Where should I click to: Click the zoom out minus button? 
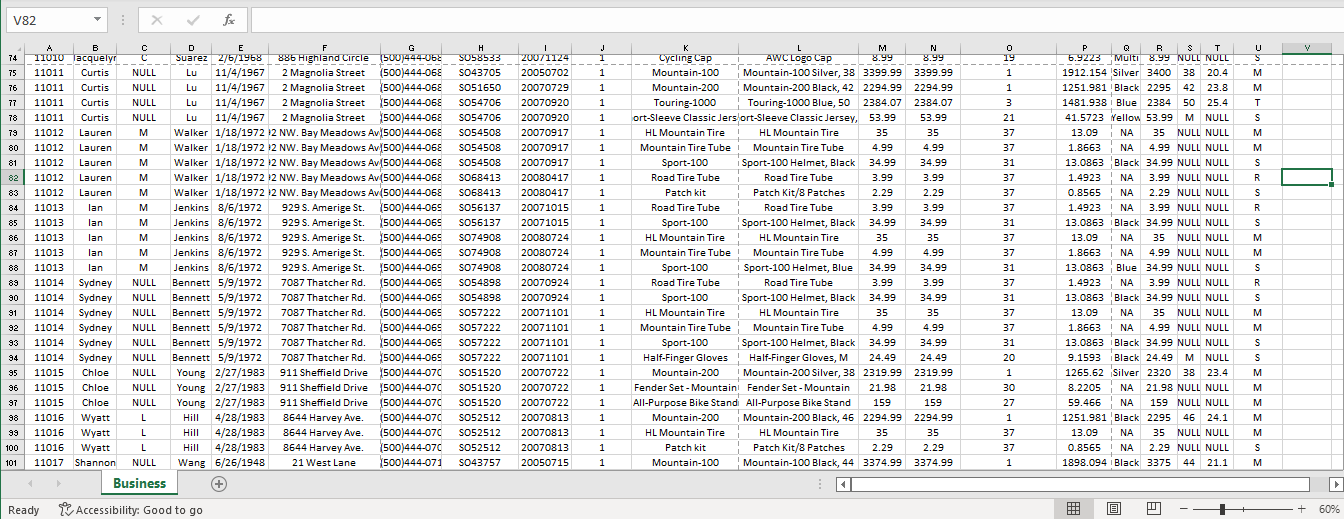pos(1186,509)
